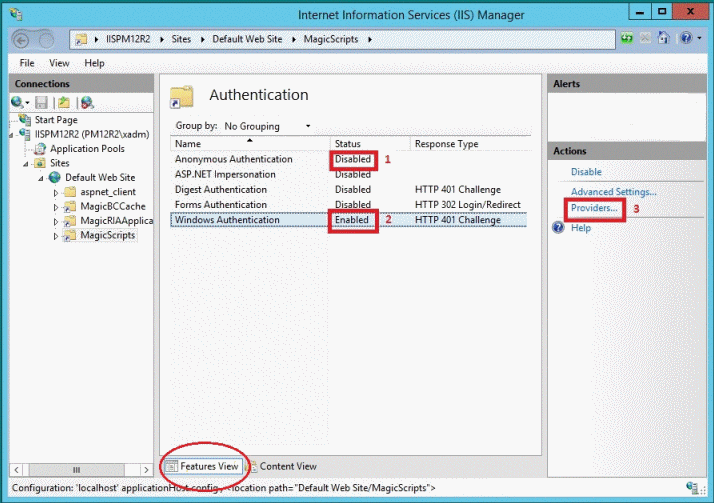The image size is (714, 503).
Task: Expand the MagicBCCache tree node
Action: pos(56,207)
